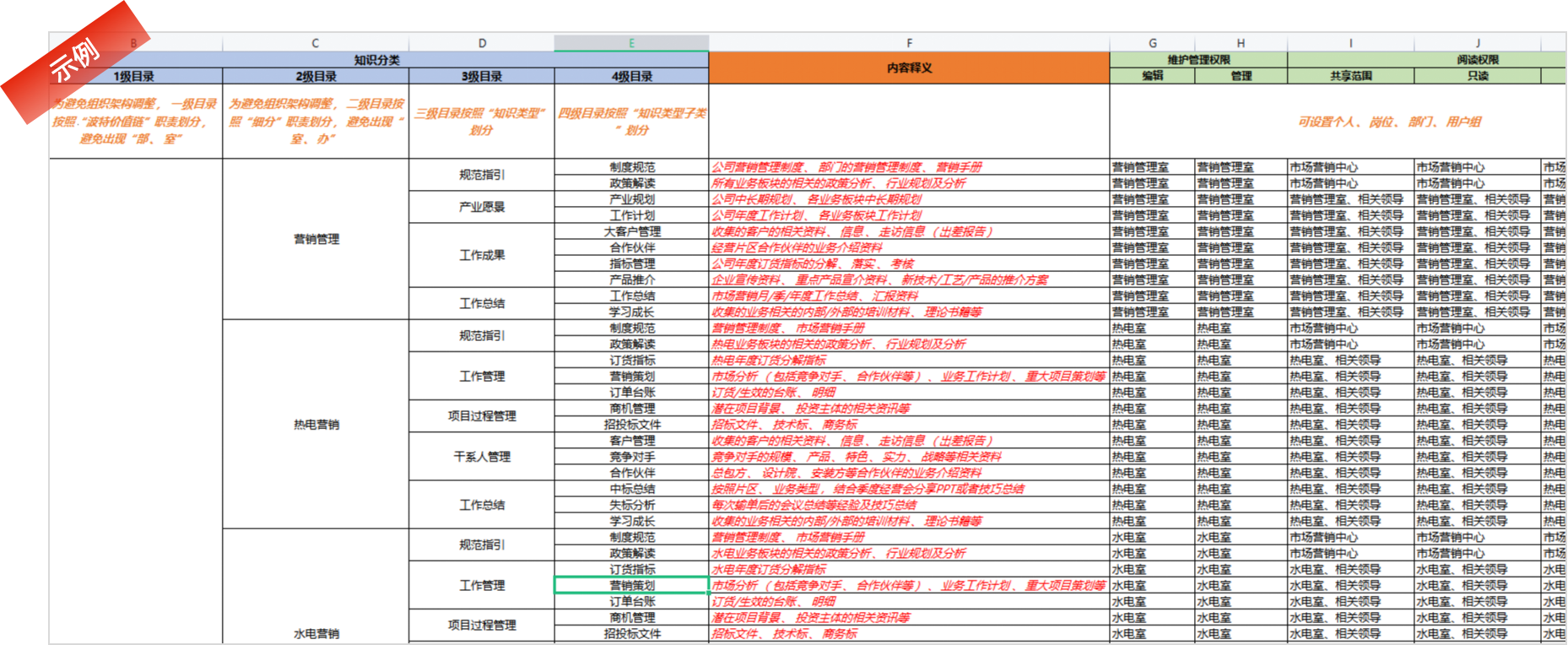
Task: Select the 大客户管理 cell
Action: (x=631, y=231)
